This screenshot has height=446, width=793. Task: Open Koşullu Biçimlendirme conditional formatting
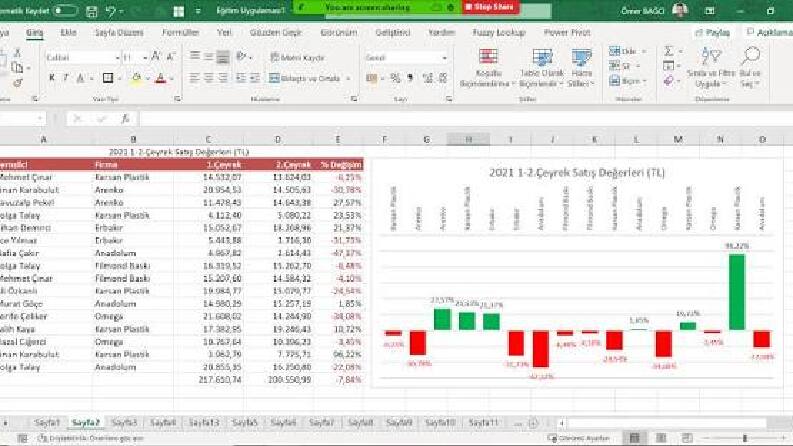(x=488, y=68)
